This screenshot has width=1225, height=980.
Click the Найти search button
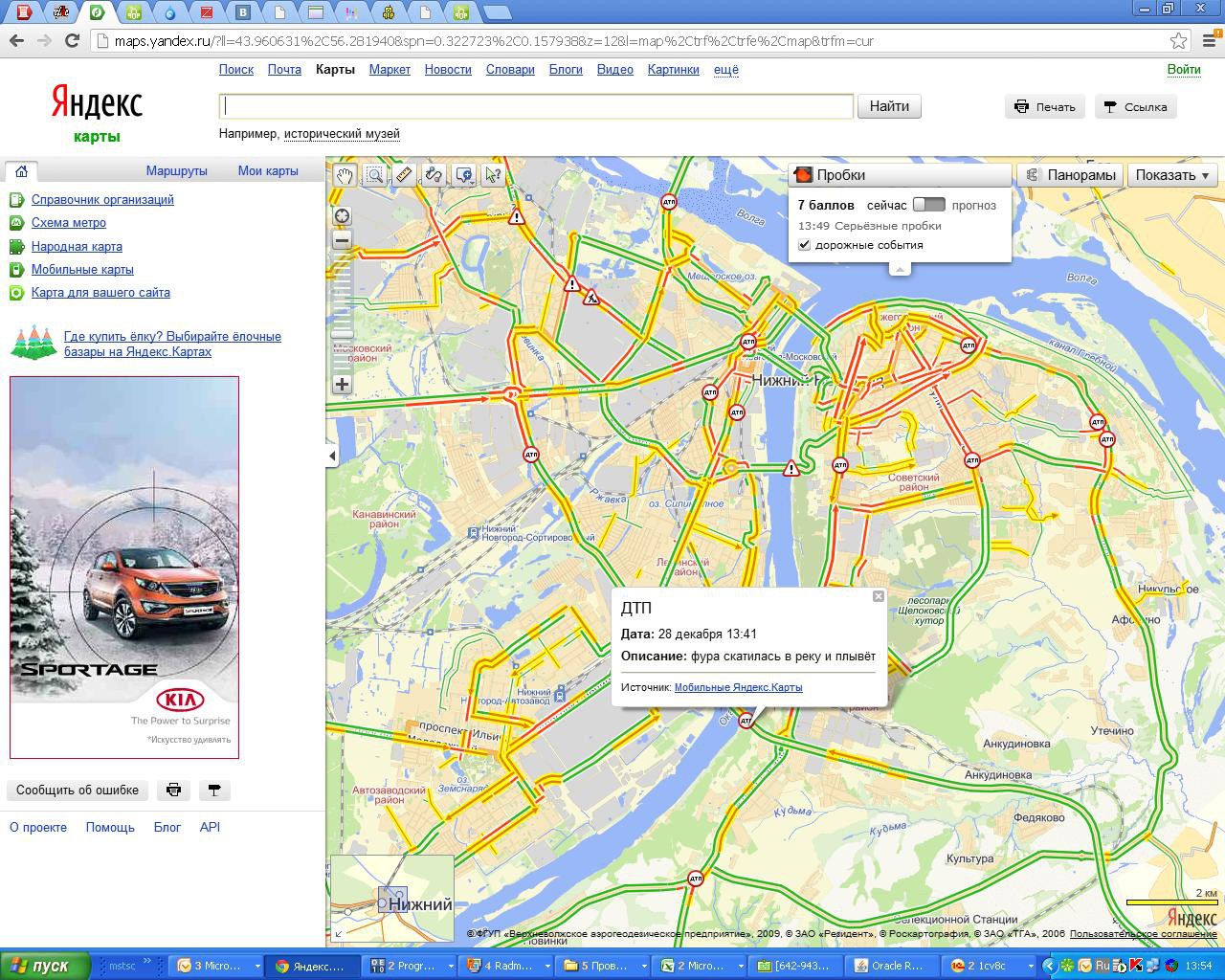[888, 106]
